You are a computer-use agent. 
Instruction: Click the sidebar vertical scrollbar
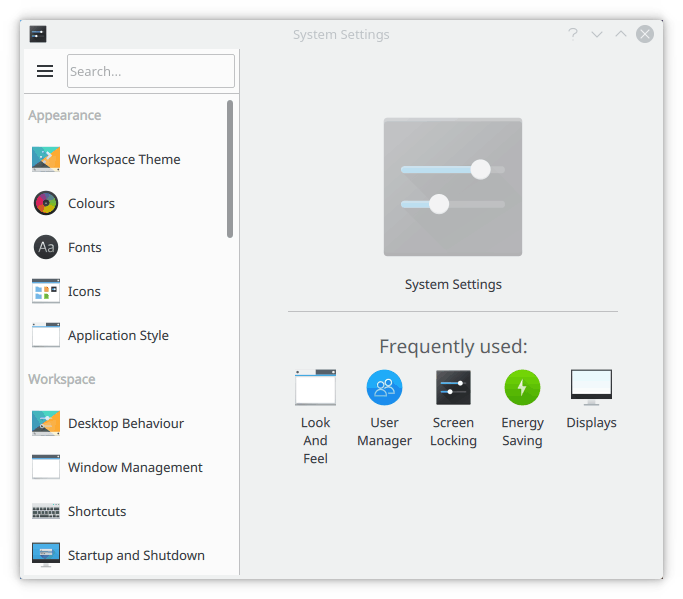[x=230, y=168]
